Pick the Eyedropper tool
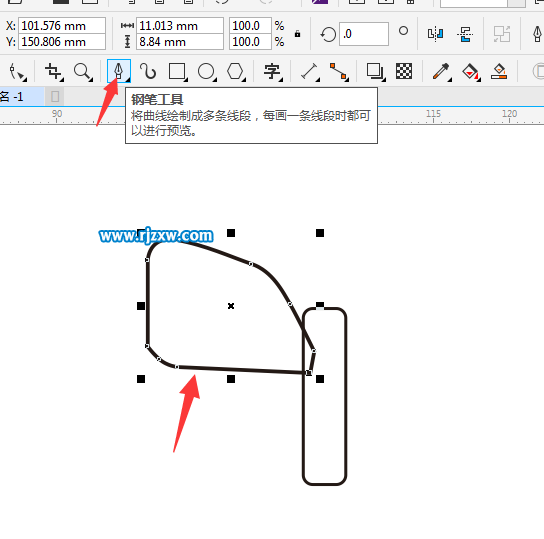The height and width of the screenshot is (539, 544). [x=441, y=72]
